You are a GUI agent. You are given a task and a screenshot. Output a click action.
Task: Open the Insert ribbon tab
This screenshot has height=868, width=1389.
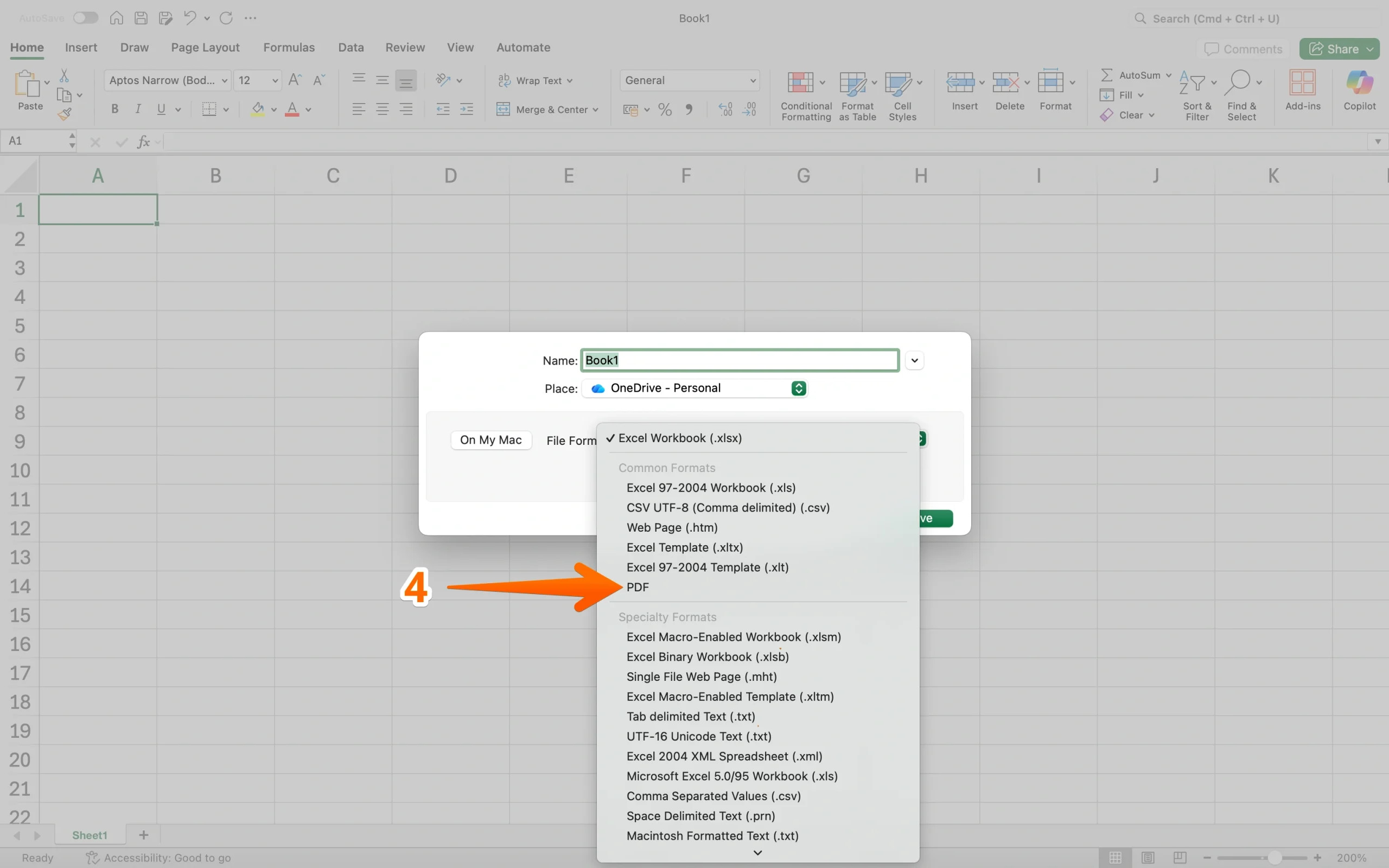click(x=81, y=47)
